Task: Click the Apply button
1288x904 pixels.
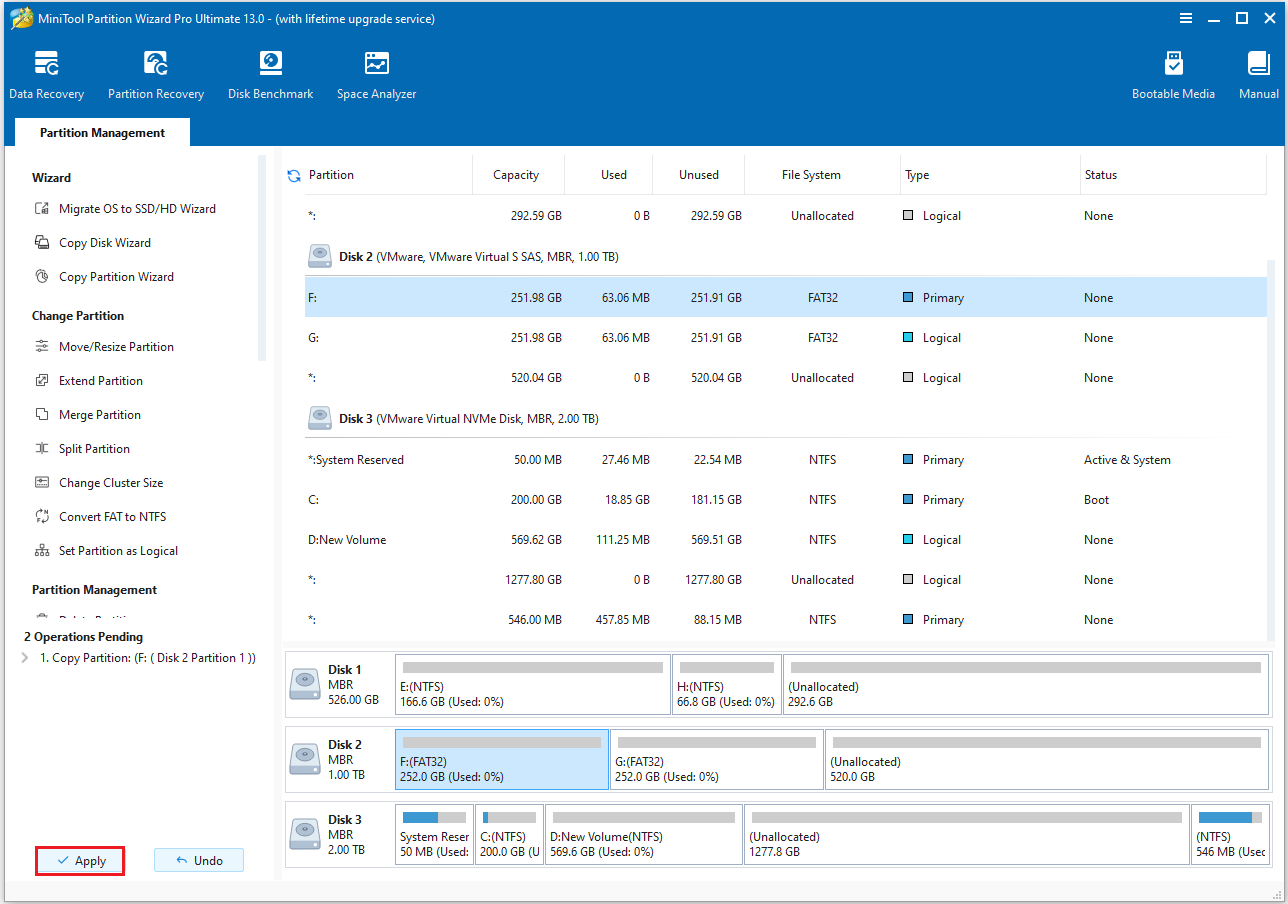Action: 79,860
